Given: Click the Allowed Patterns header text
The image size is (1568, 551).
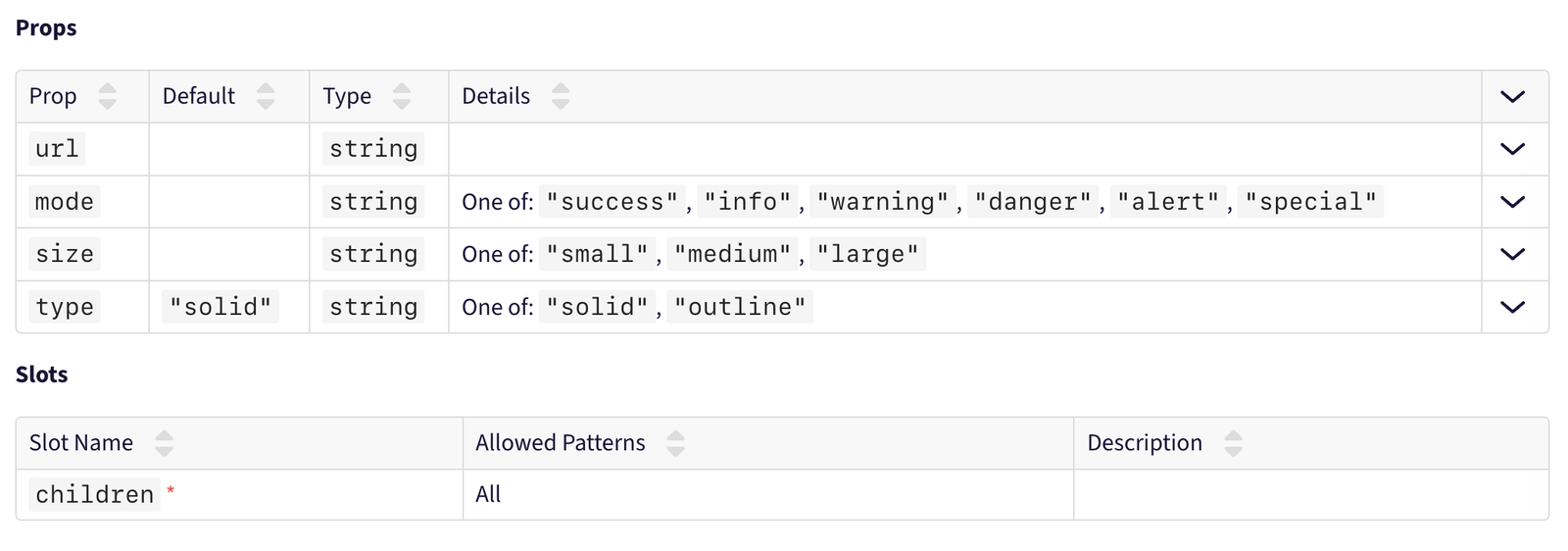Looking at the screenshot, I should point(560,443).
